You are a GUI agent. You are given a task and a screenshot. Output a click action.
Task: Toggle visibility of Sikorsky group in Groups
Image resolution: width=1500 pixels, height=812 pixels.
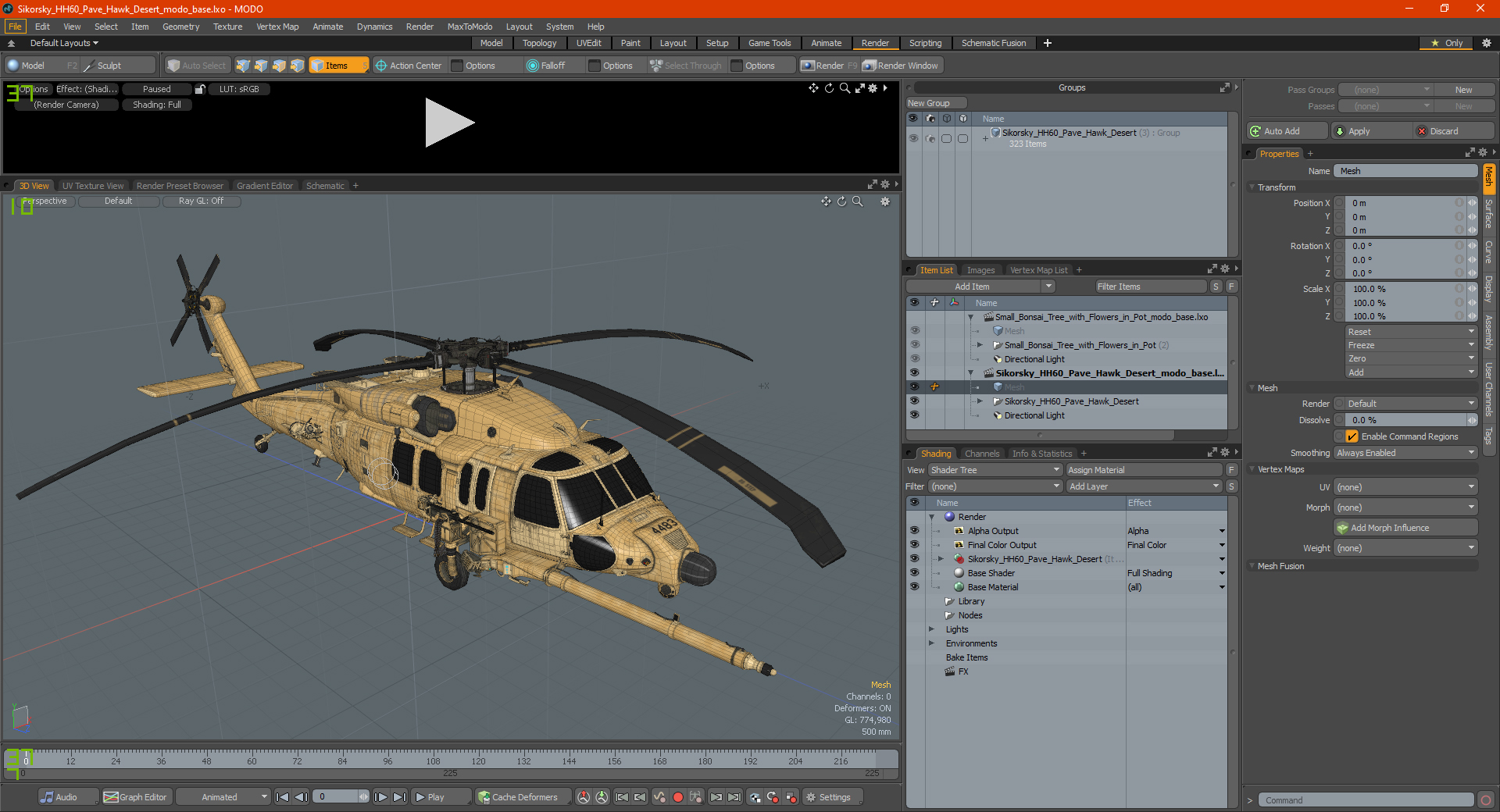(913, 138)
